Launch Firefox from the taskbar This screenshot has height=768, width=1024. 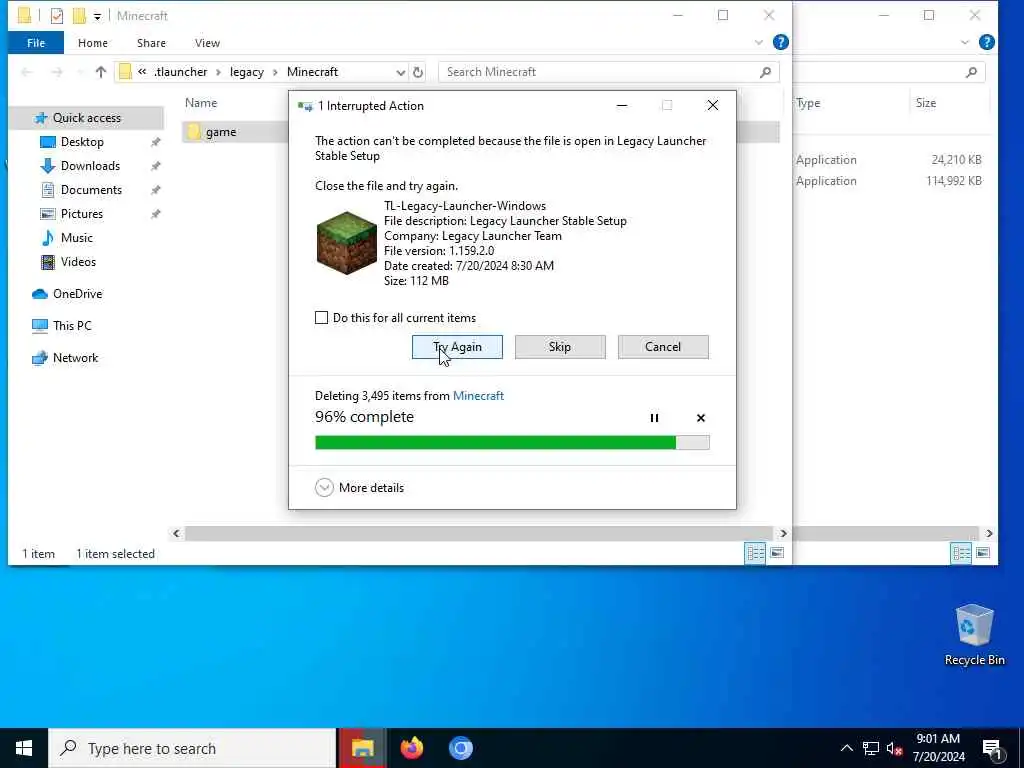coord(411,748)
